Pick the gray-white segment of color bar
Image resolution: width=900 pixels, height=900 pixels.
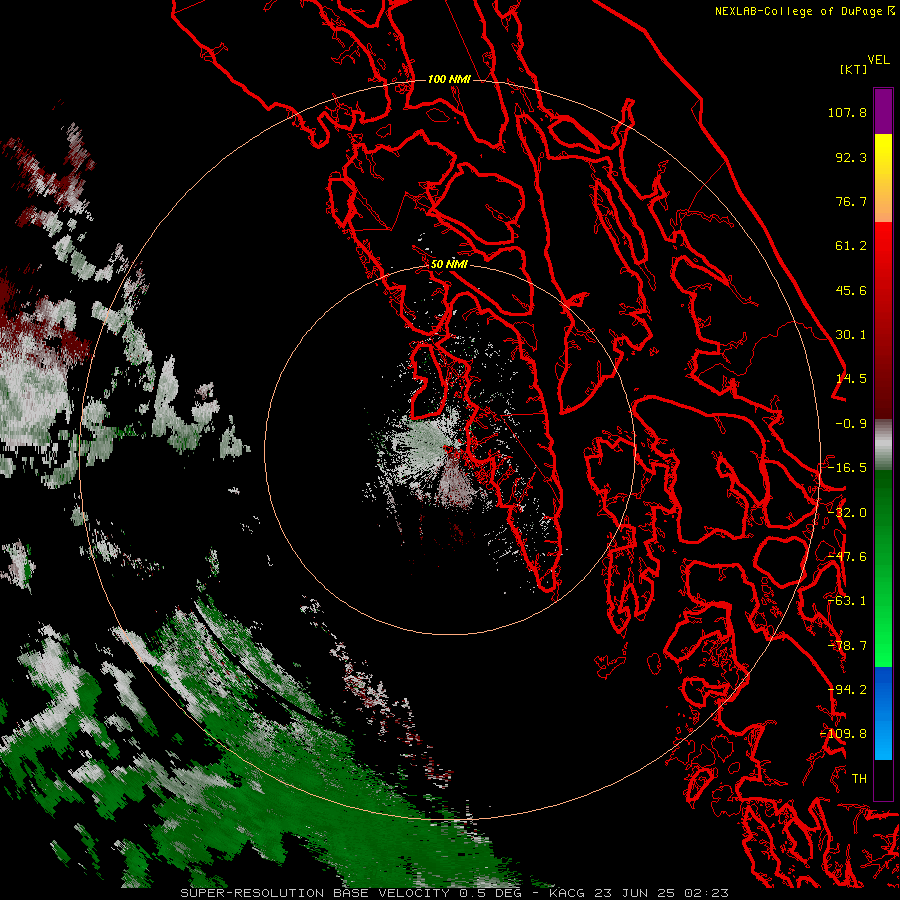tap(883, 445)
